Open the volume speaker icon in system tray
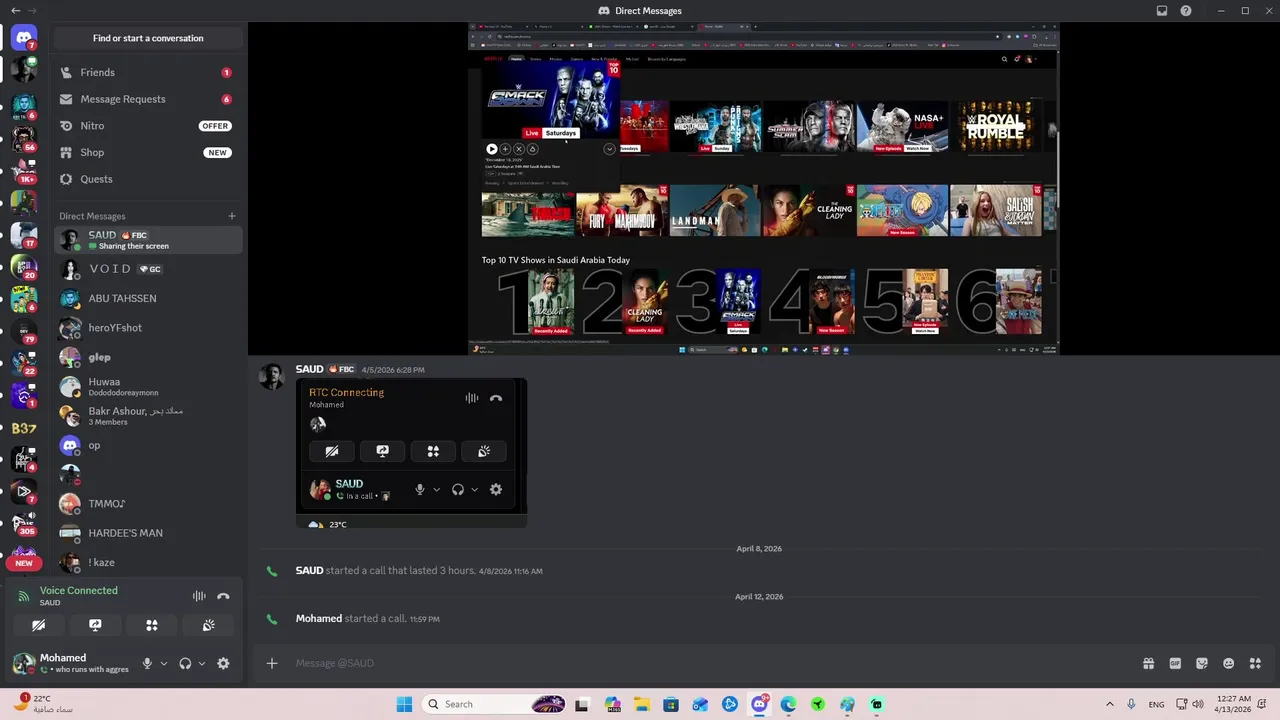 tap(1199, 704)
